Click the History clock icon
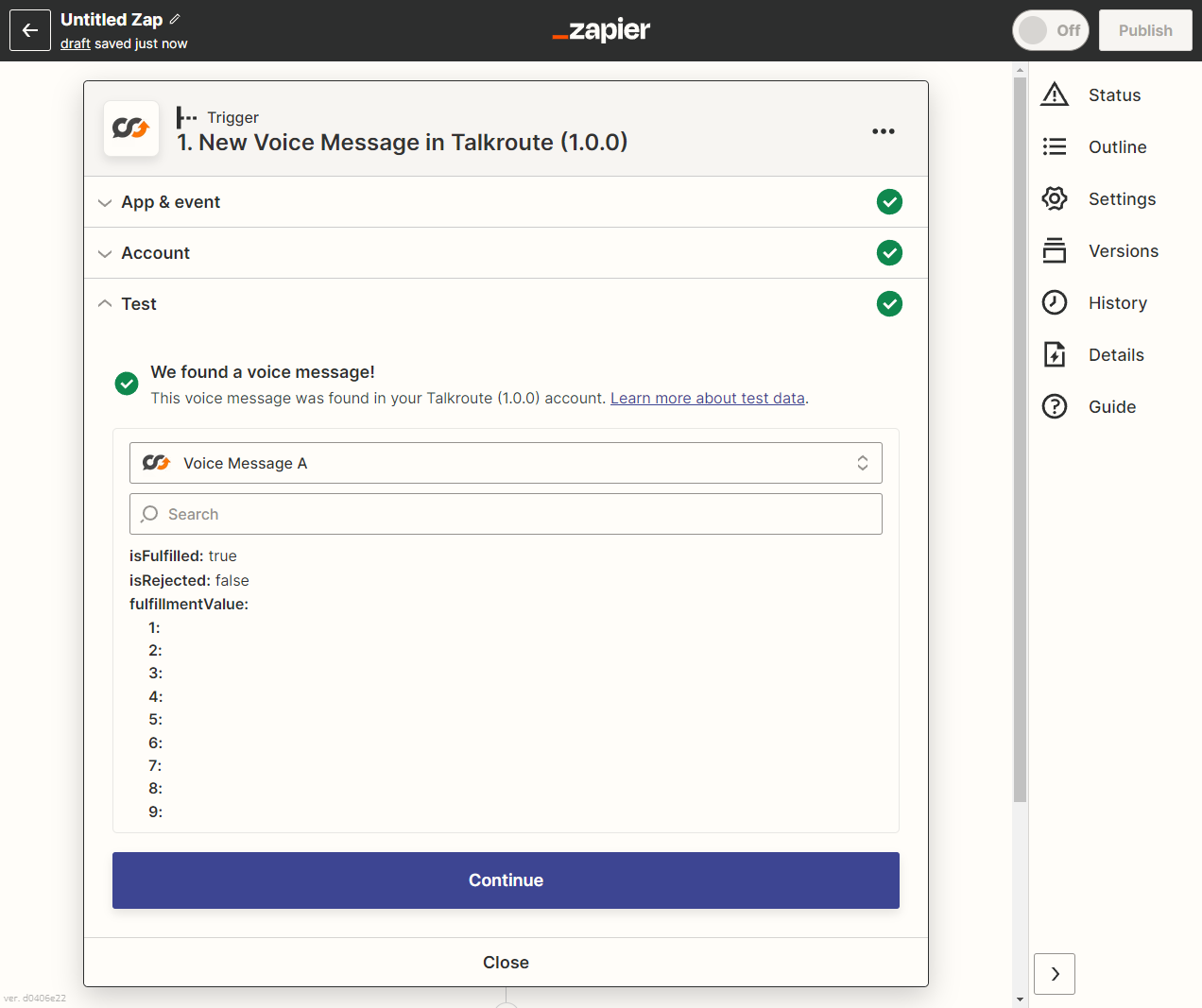Screen dimensions: 1202x1008 click(x=1055, y=302)
